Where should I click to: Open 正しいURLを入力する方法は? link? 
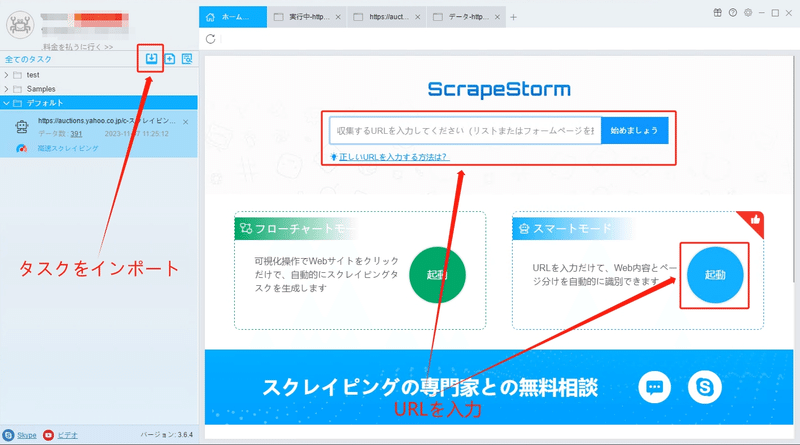(394, 157)
